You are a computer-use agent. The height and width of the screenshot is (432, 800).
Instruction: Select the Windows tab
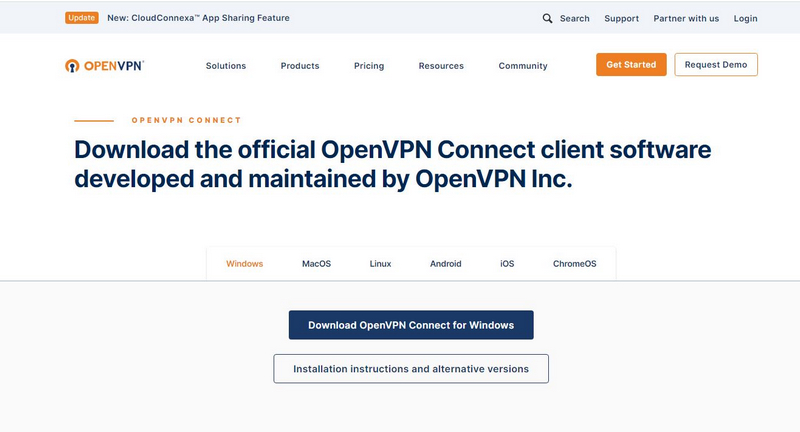[244, 264]
